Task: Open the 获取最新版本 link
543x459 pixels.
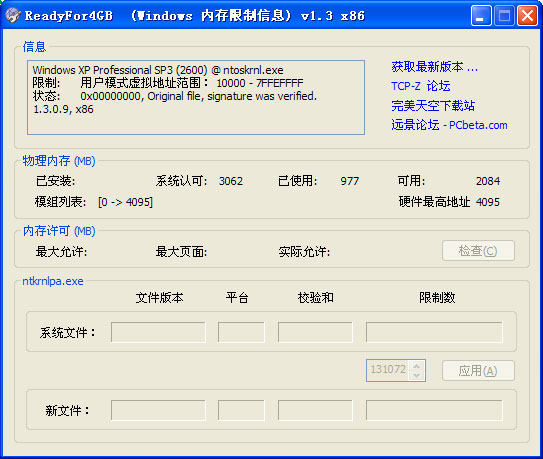Action: (x=434, y=67)
